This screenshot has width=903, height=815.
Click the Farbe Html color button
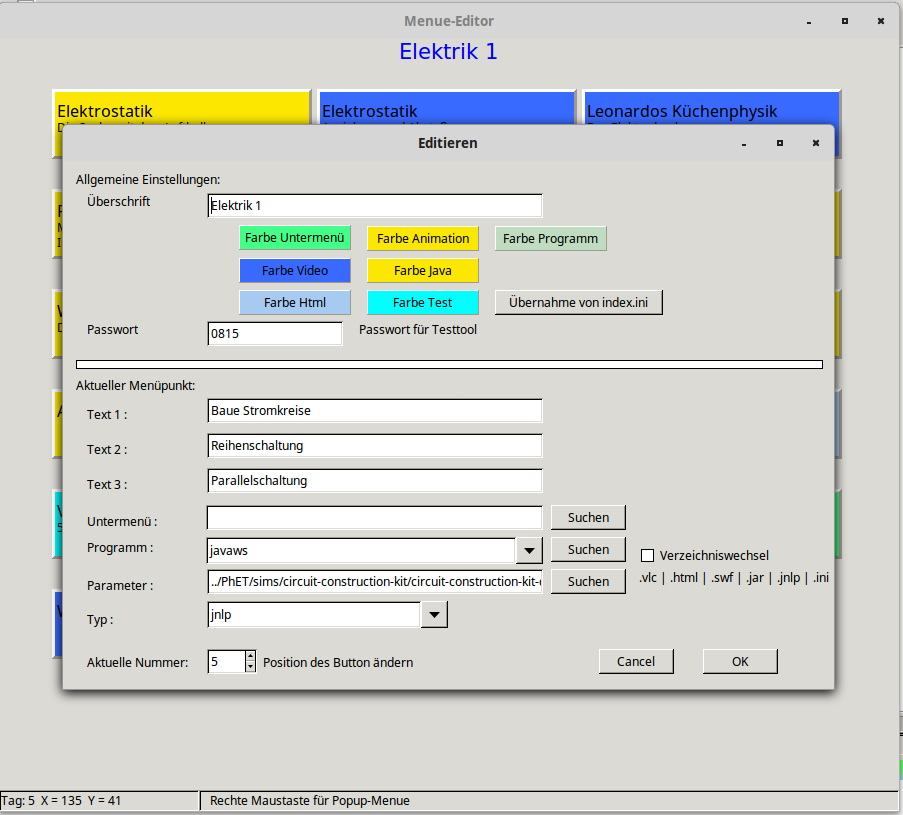[295, 302]
